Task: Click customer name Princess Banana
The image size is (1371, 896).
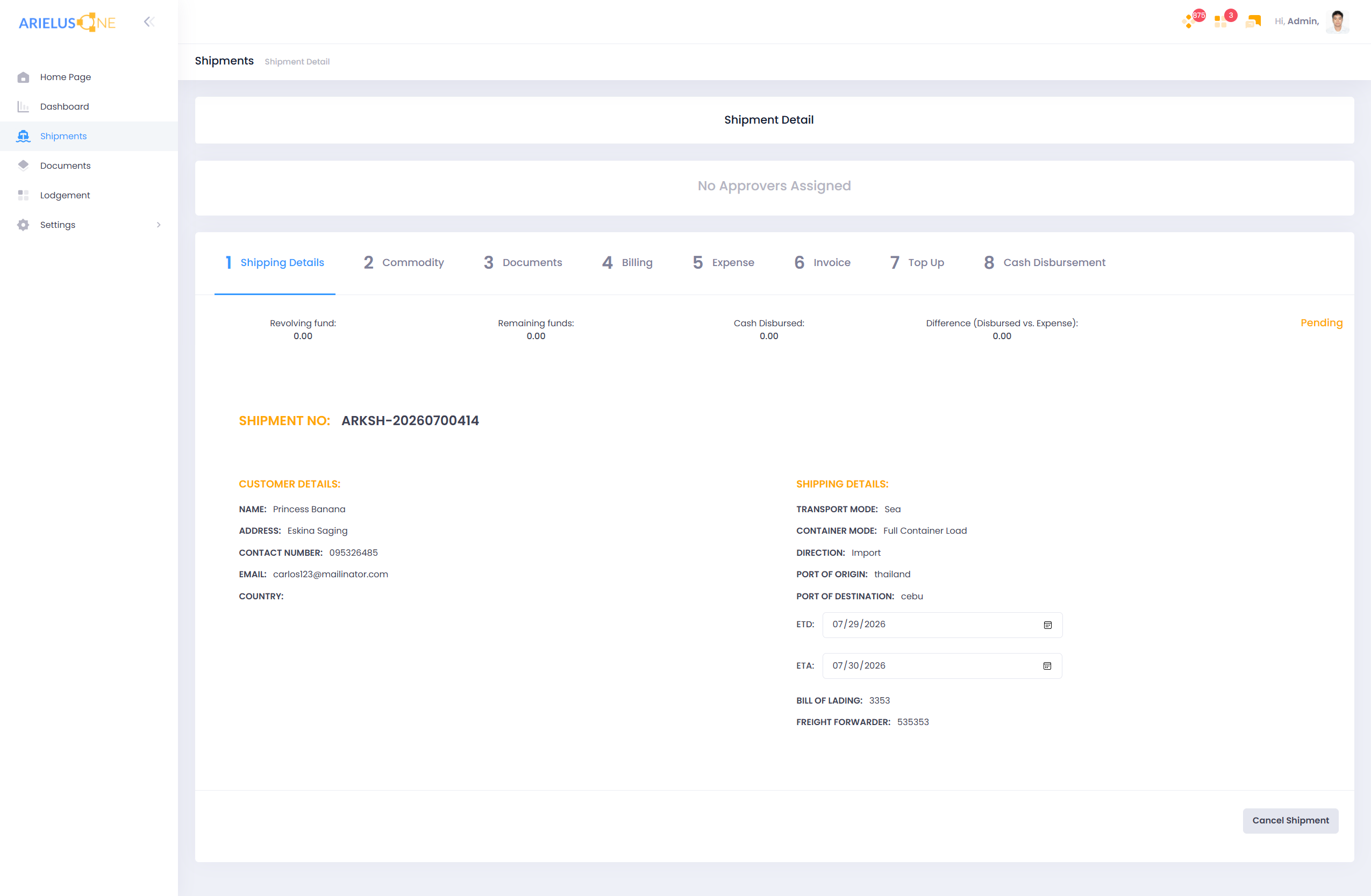Action: point(309,510)
